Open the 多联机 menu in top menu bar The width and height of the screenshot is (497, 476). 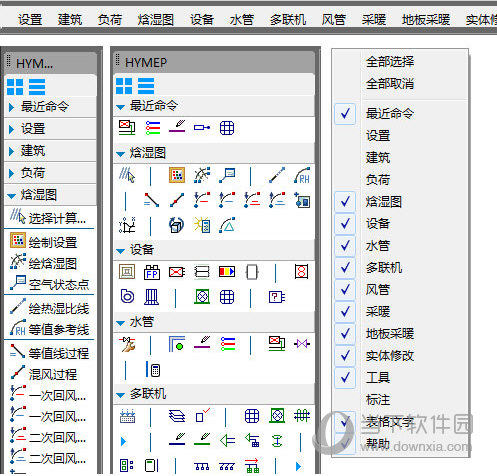tap(288, 20)
